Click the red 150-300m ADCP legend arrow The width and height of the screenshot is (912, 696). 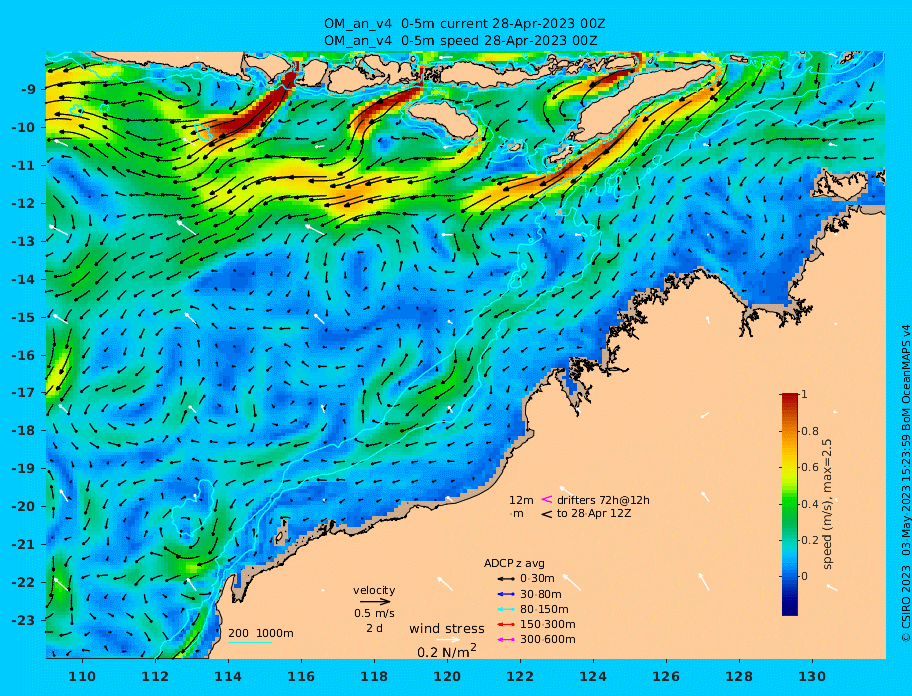(x=506, y=624)
